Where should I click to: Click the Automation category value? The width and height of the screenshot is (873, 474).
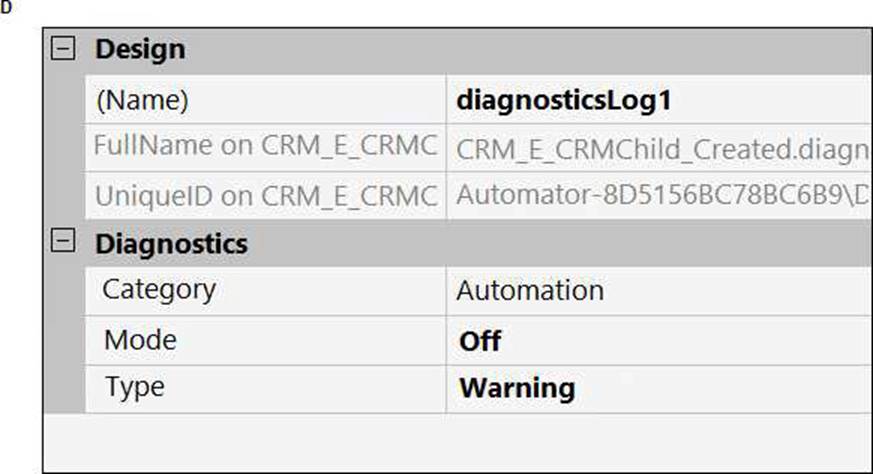(x=530, y=291)
